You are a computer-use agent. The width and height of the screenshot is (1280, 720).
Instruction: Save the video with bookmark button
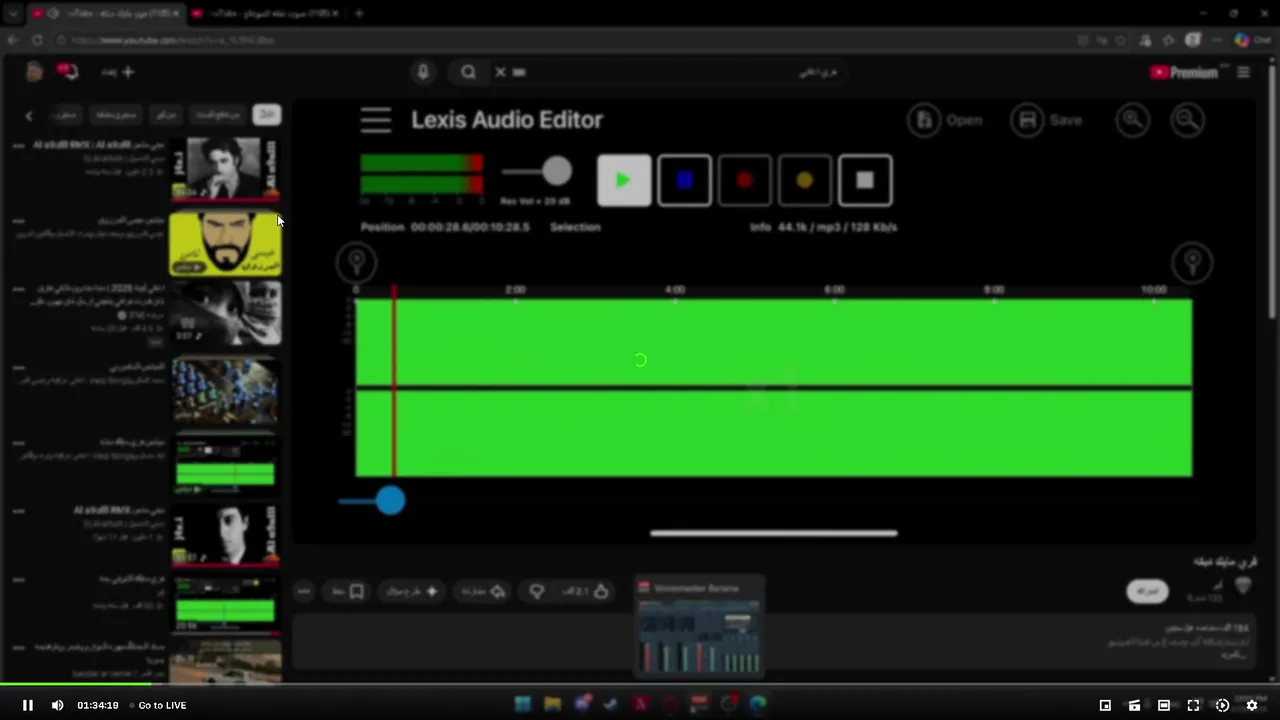[348, 592]
